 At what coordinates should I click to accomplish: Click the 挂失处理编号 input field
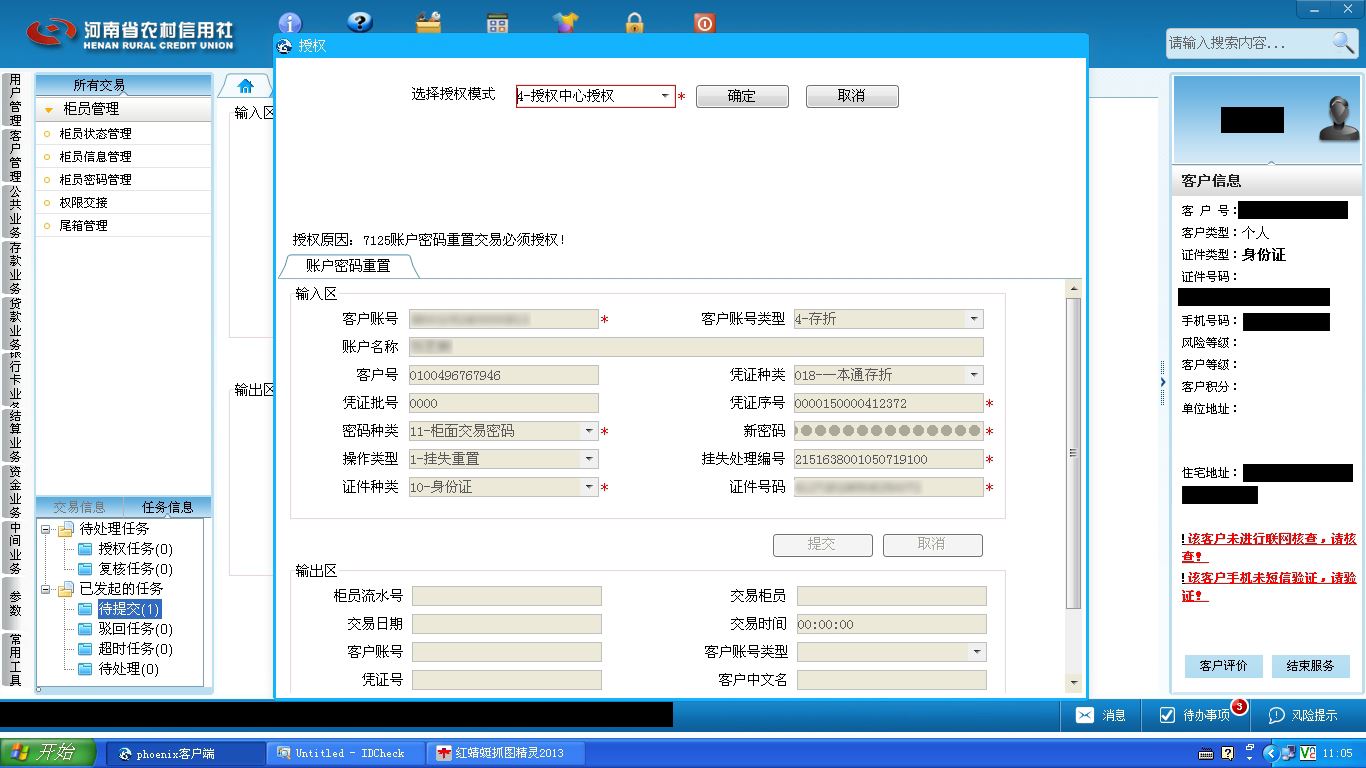pyautogui.click(x=888, y=459)
